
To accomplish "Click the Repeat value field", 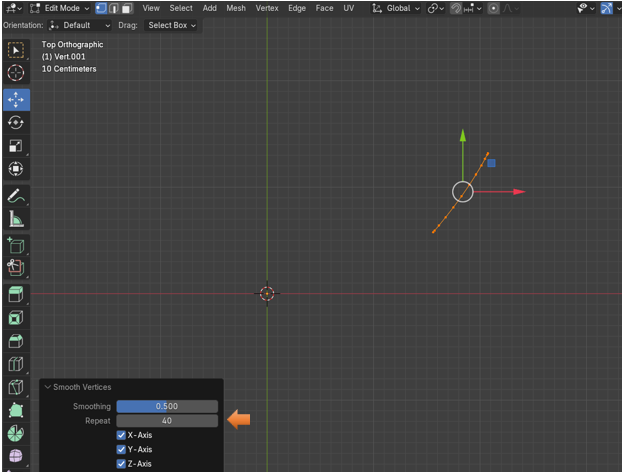I will (x=167, y=421).
